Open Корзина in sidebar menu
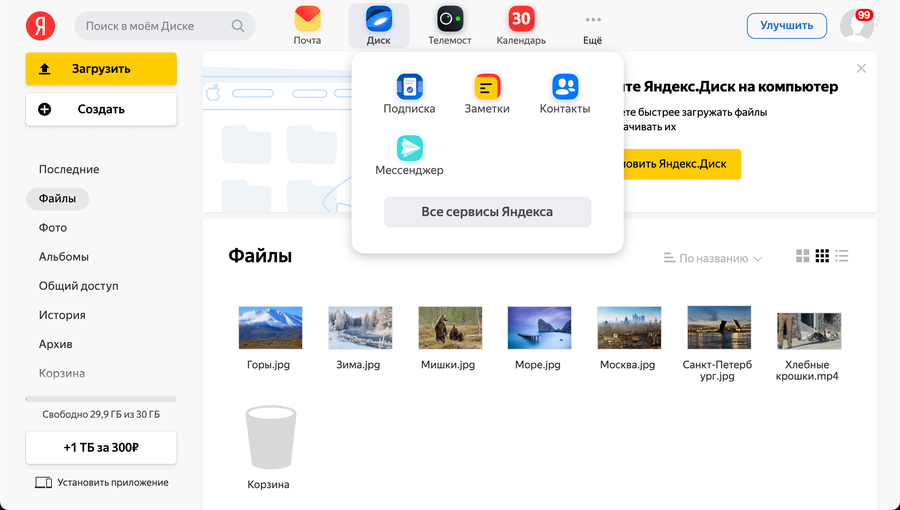This screenshot has height=510, width=900. (62, 373)
